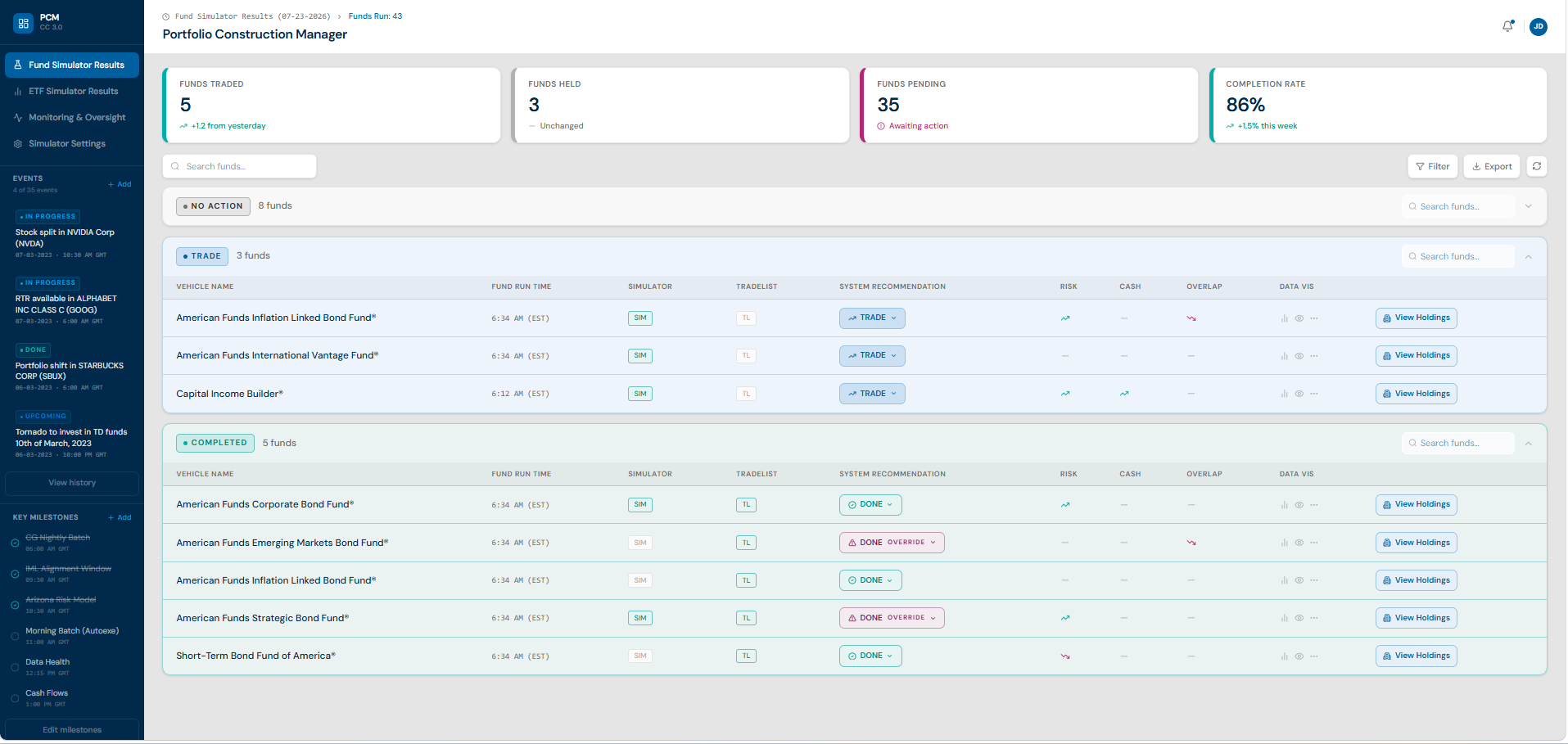
Task: Click TL tradelist badge for Corporate Bond Fund
Action: point(746,505)
